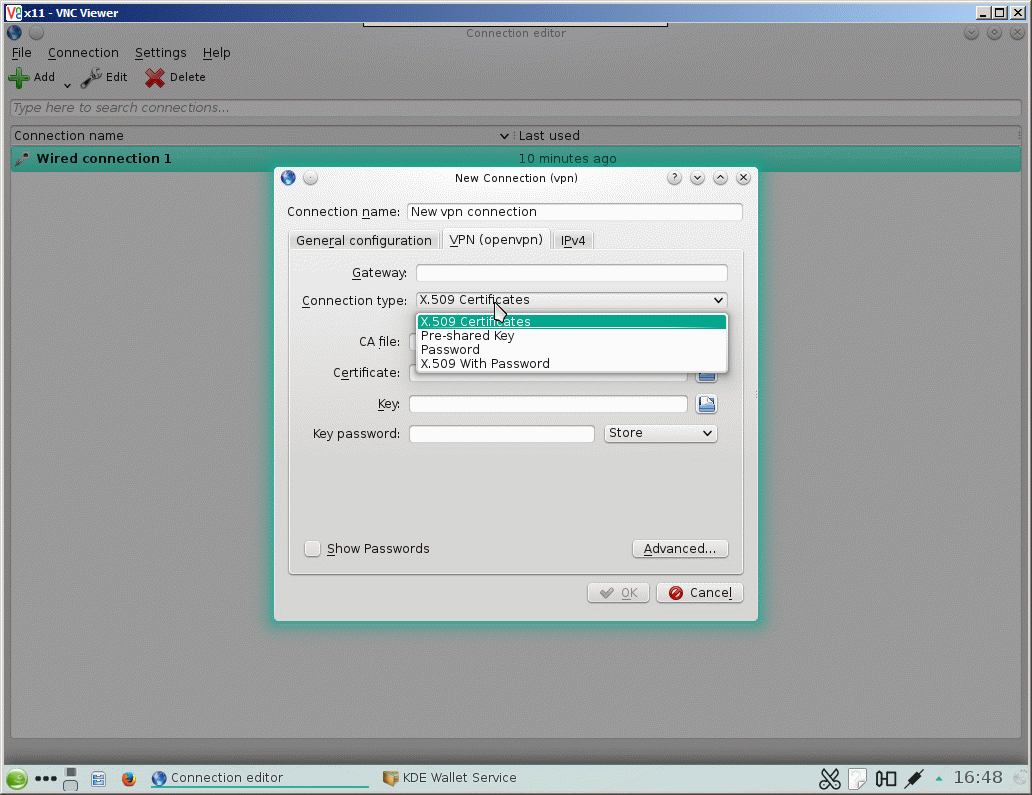
Task: Enable the Show Passwords checkbox
Action: 312,548
